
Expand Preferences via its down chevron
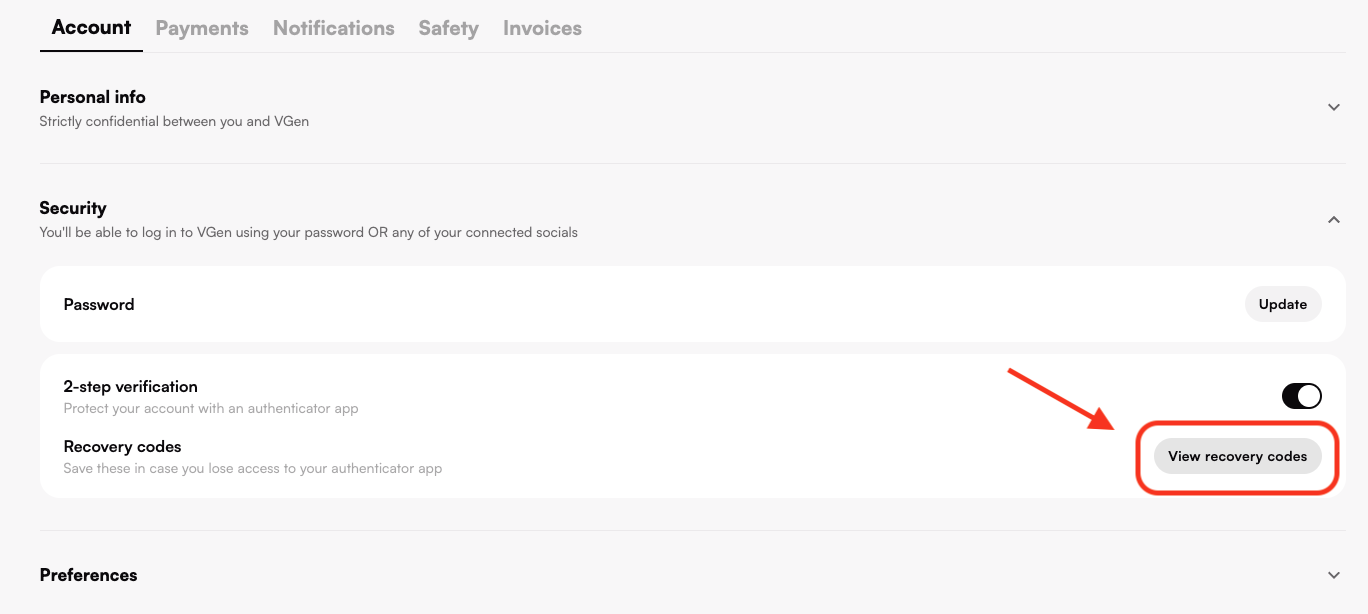click(1333, 575)
